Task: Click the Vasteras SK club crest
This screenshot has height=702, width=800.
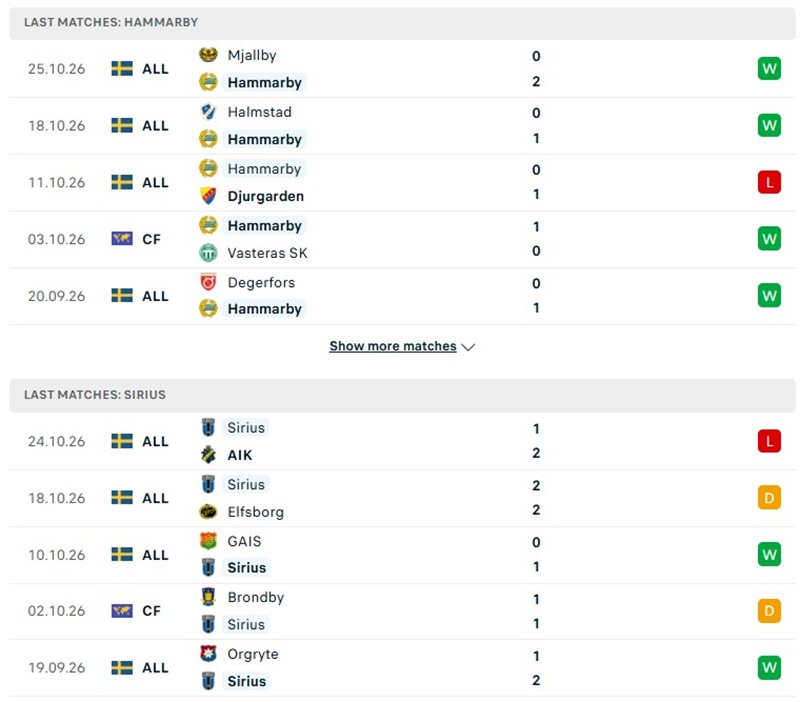Action: coord(208,253)
